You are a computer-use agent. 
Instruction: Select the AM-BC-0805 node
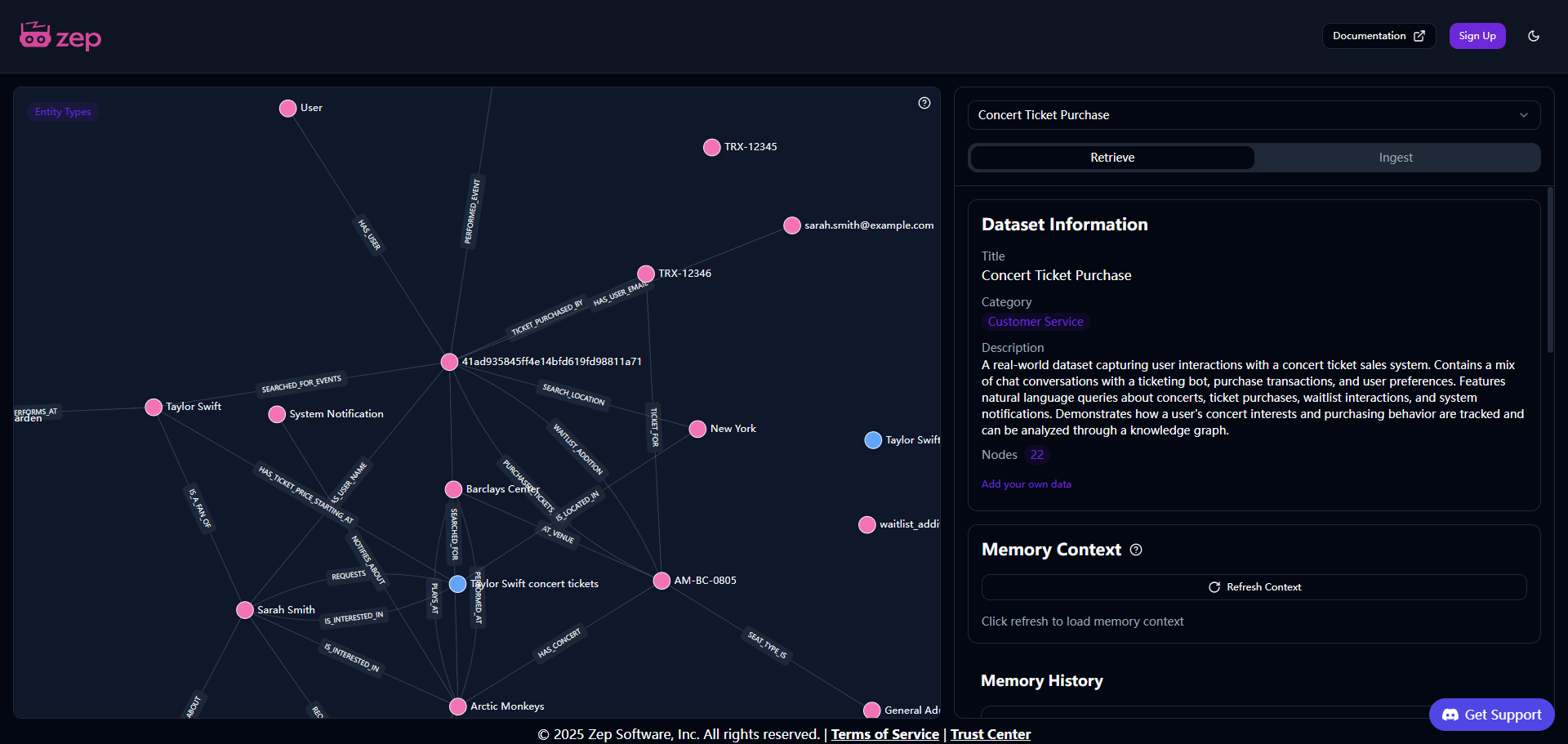pos(661,581)
